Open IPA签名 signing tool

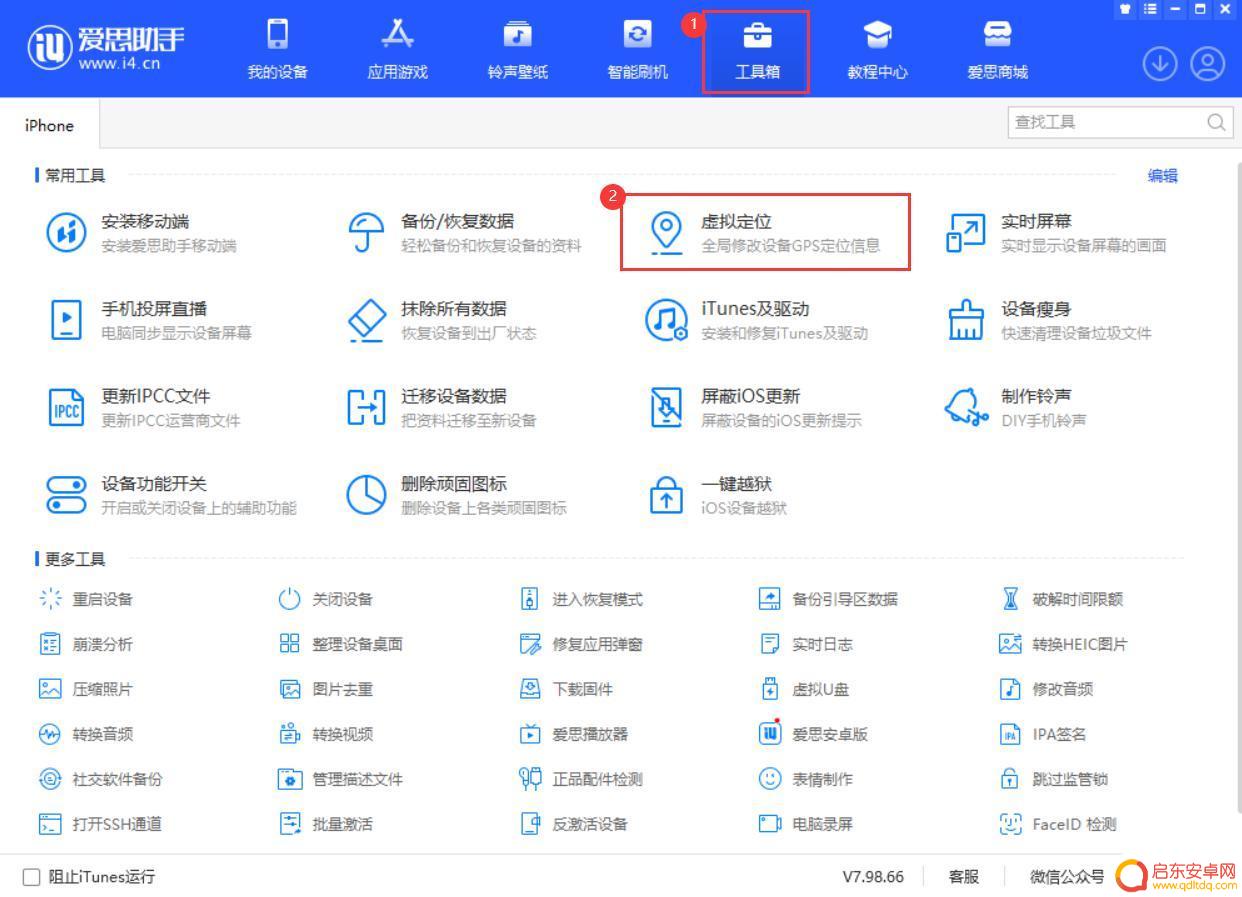(1043, 734)
